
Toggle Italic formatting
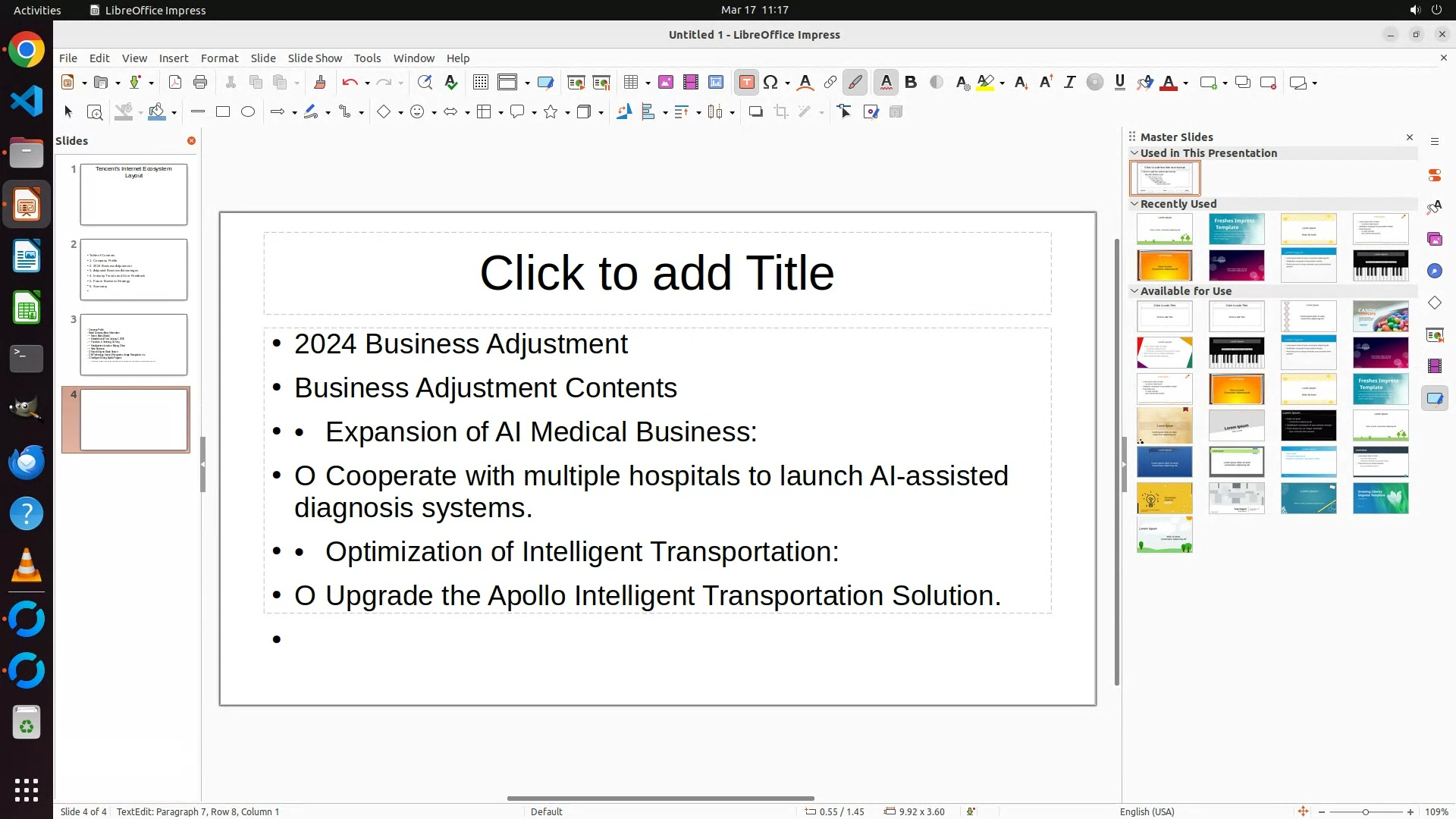point(1069,83)
